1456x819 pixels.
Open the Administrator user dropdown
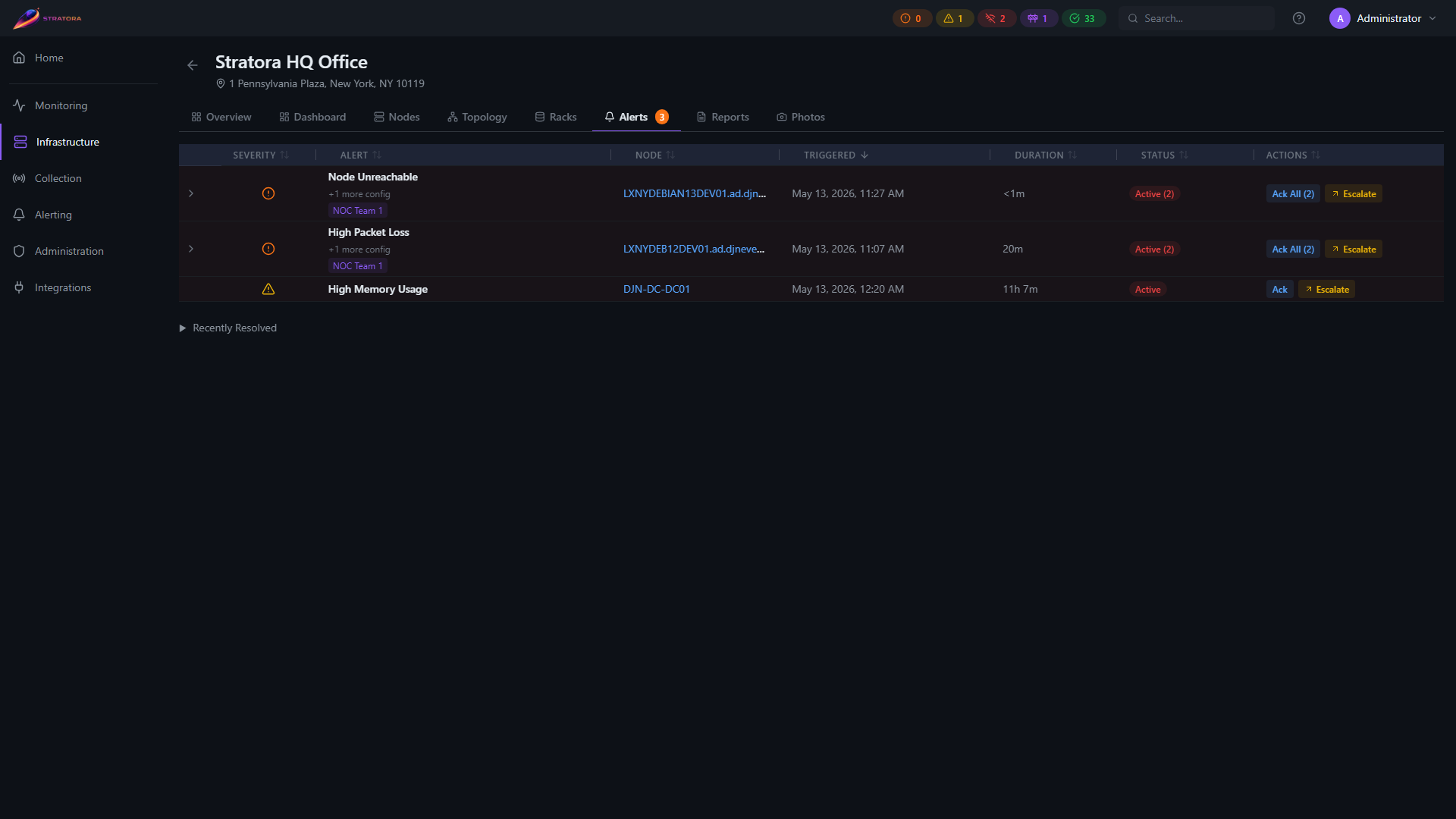[1383, 18]
